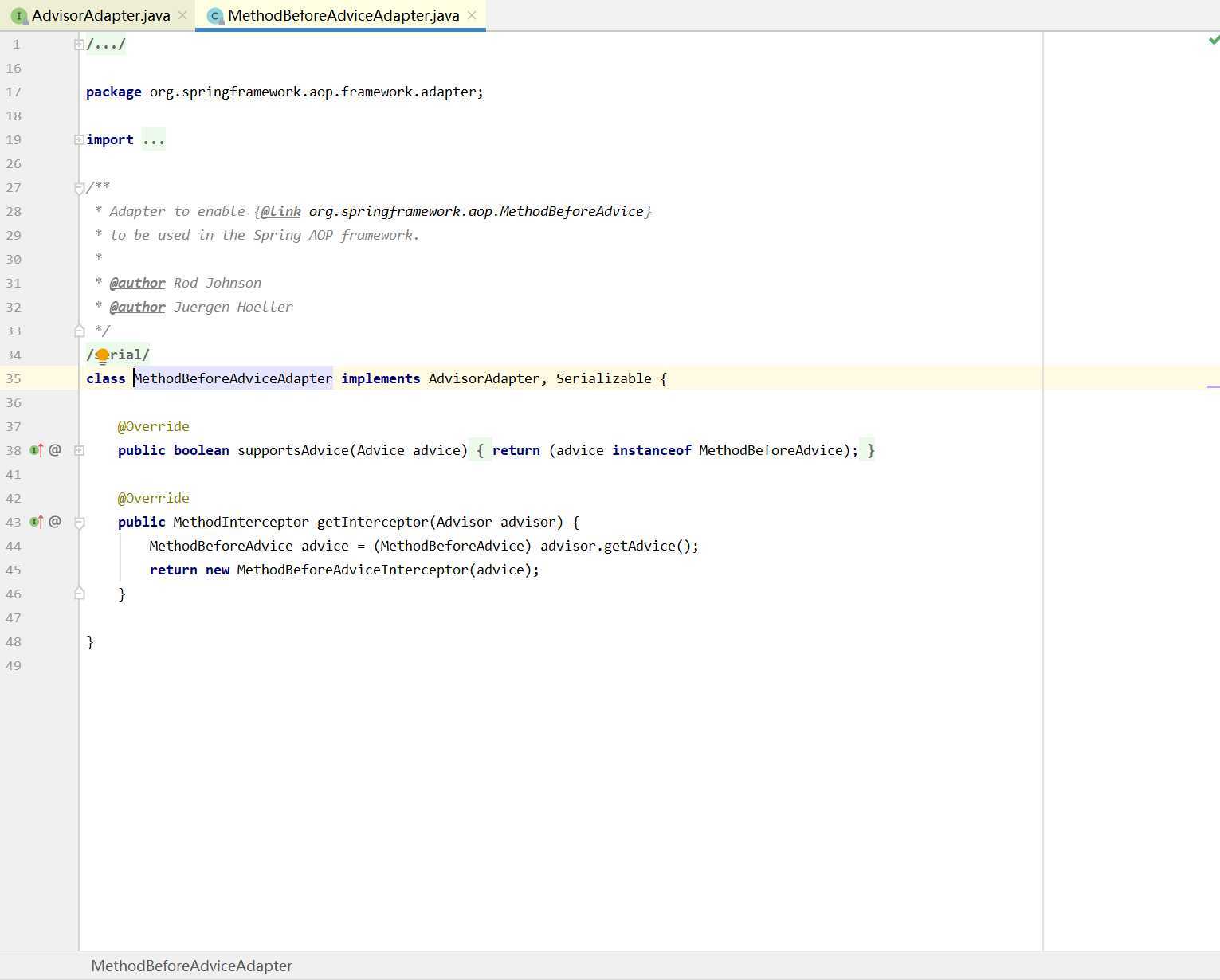Click the MethodInterceptor return type on line 43
The image size is (1220, 980).
click(241, 522)
